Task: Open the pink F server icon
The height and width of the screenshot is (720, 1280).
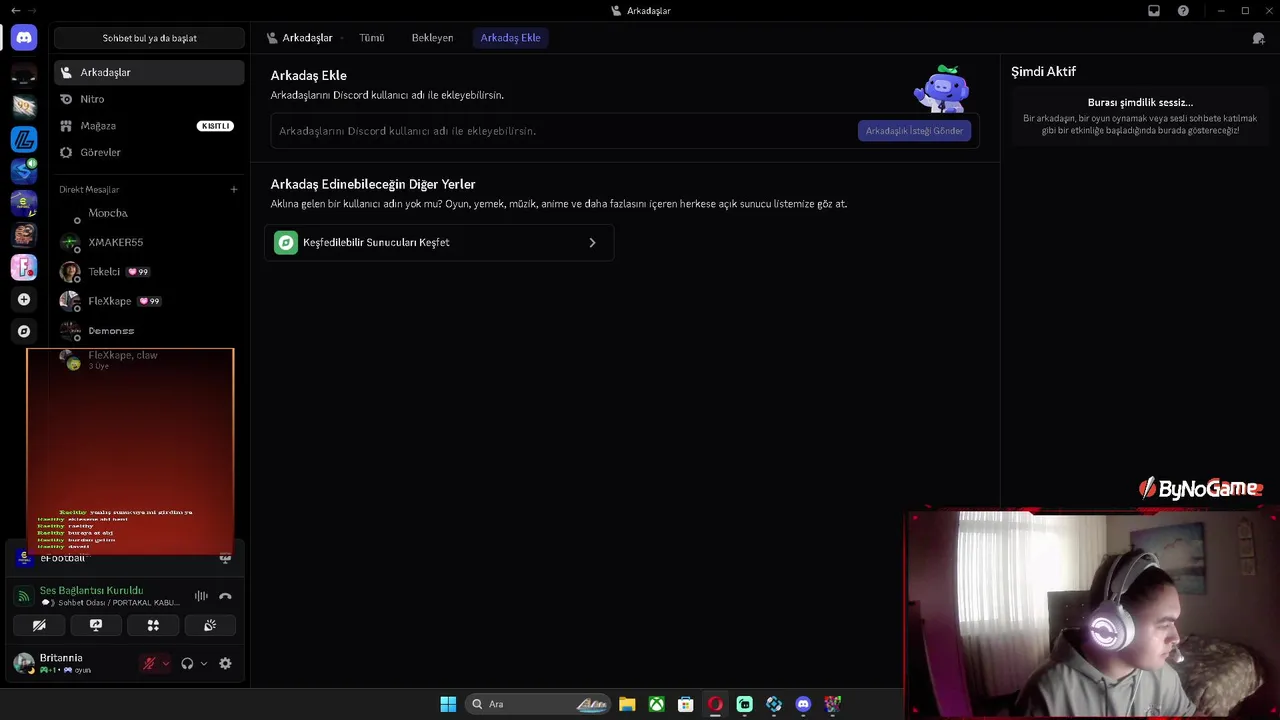Action: coord(24,267)
